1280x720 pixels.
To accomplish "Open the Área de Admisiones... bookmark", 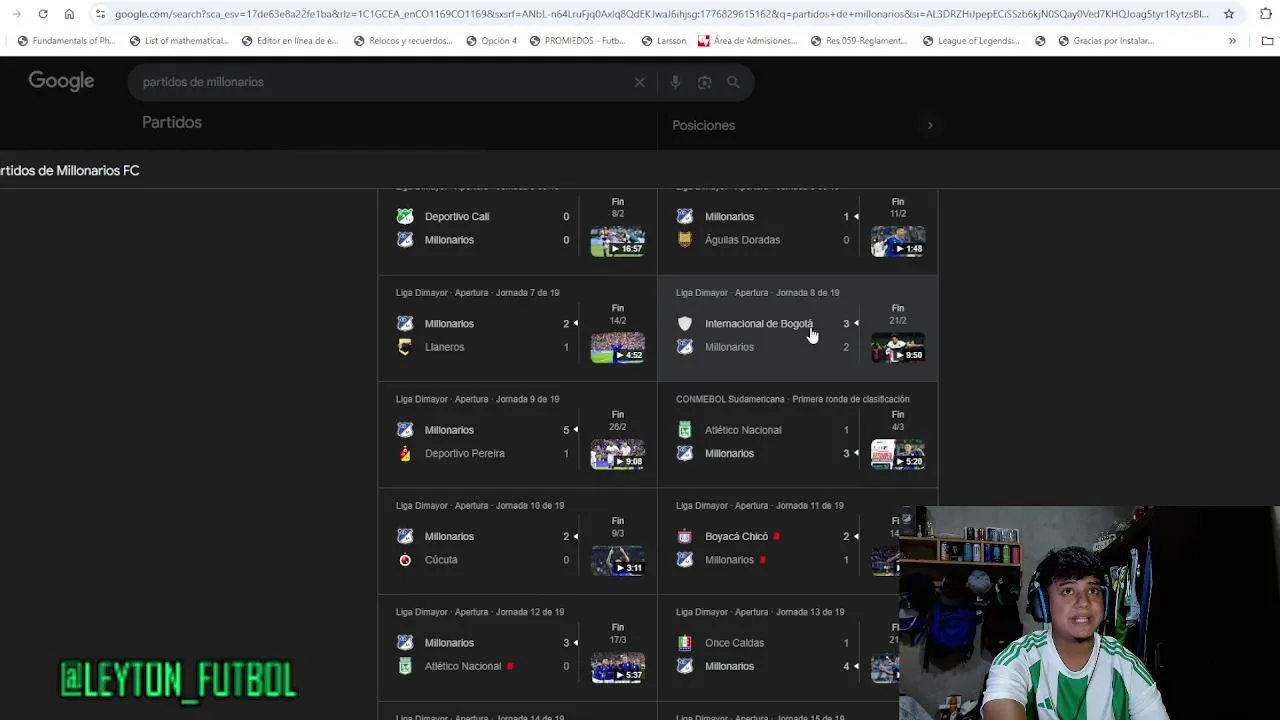I will pyautogui.click(x=748, y=41).
